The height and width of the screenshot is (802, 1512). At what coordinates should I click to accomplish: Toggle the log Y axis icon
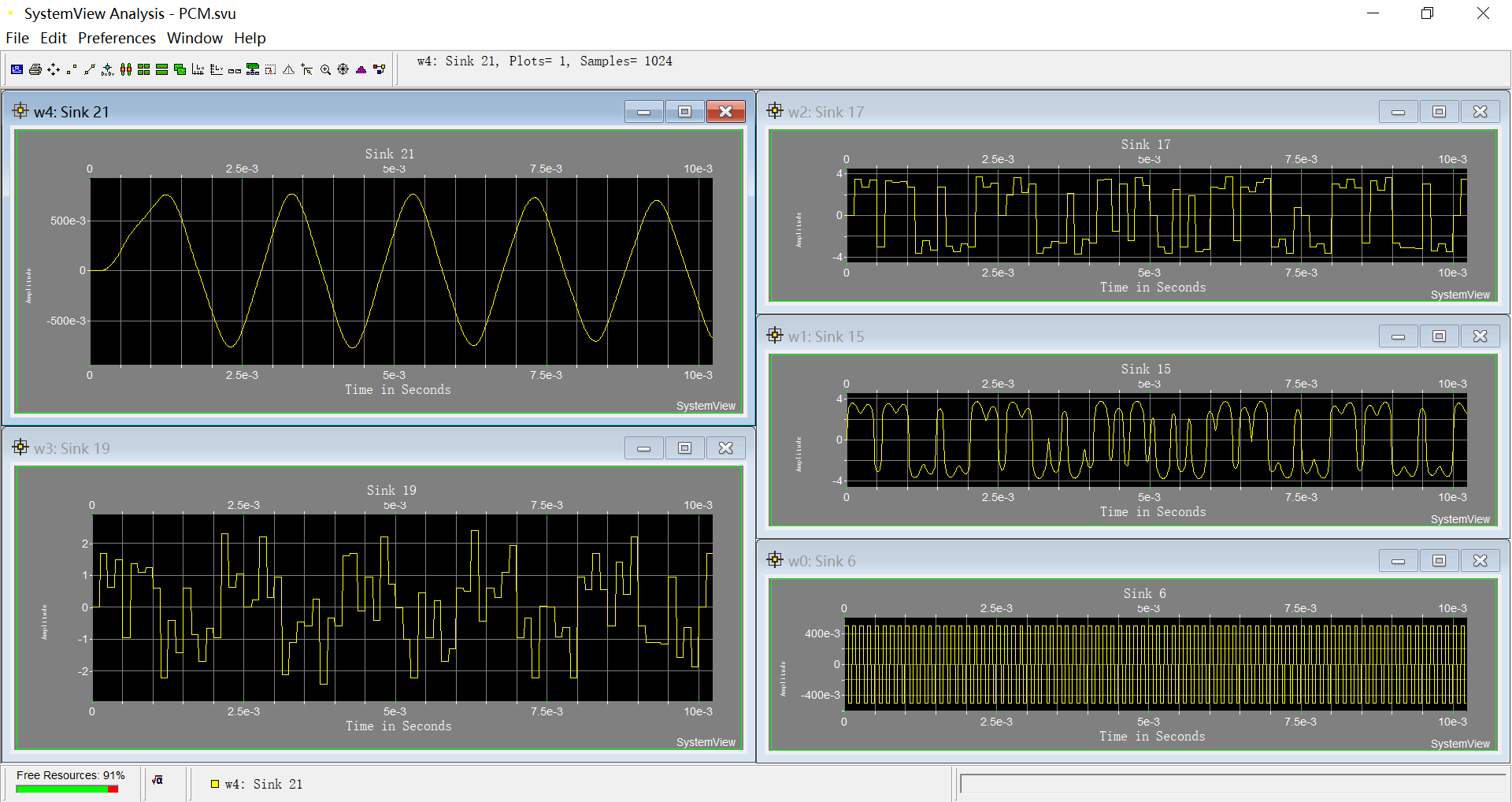[217, 69]
